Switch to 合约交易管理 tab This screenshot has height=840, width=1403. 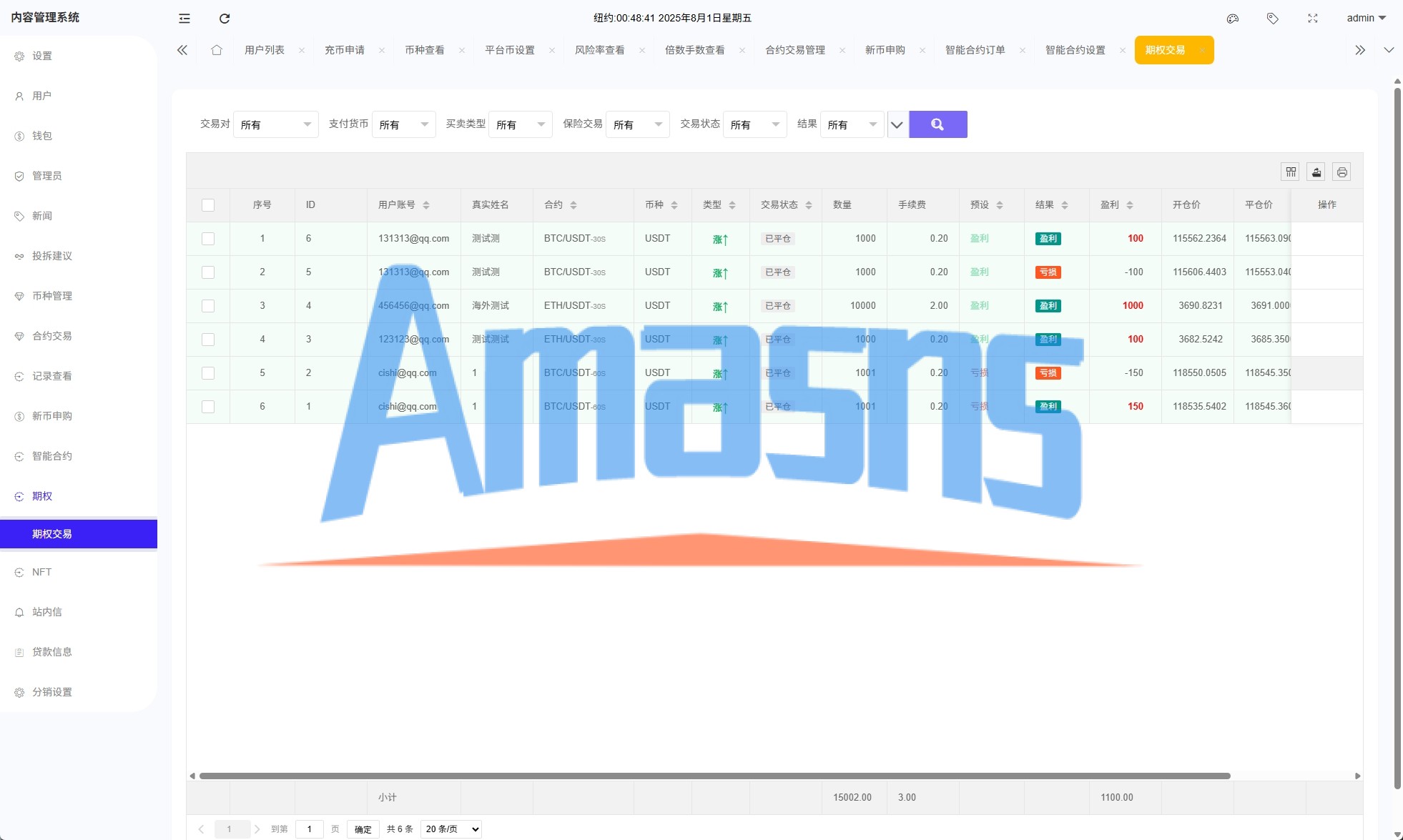(x=795, y=50)
